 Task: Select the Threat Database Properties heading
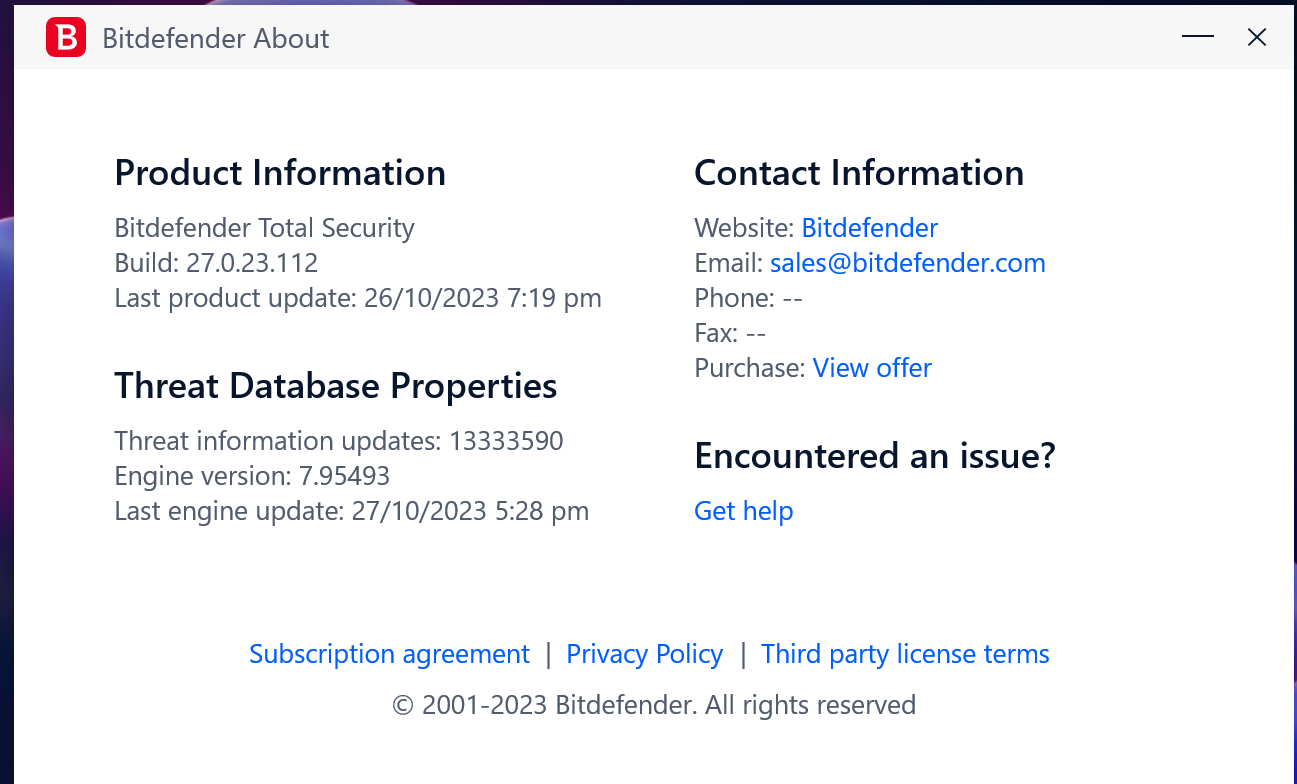(335, 386)
